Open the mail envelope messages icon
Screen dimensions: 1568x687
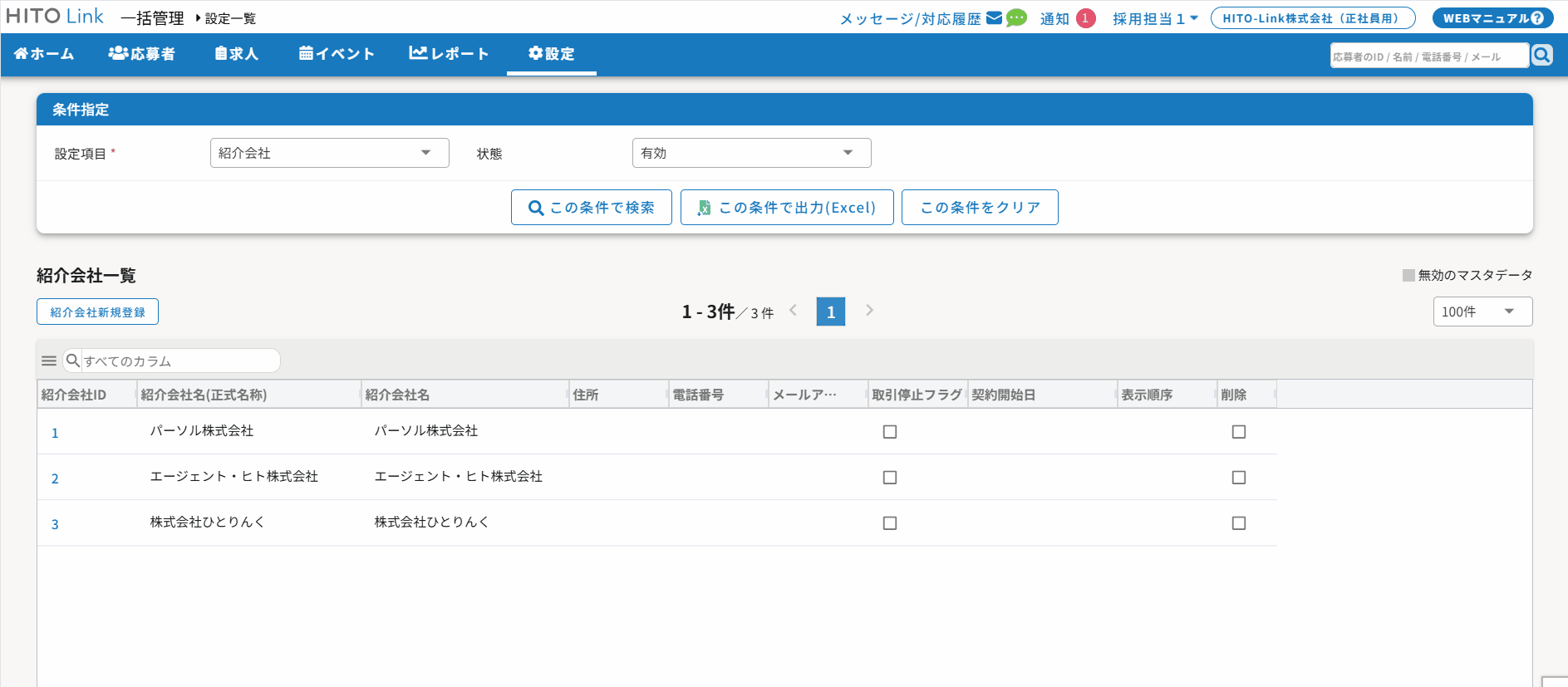point(994,17)
